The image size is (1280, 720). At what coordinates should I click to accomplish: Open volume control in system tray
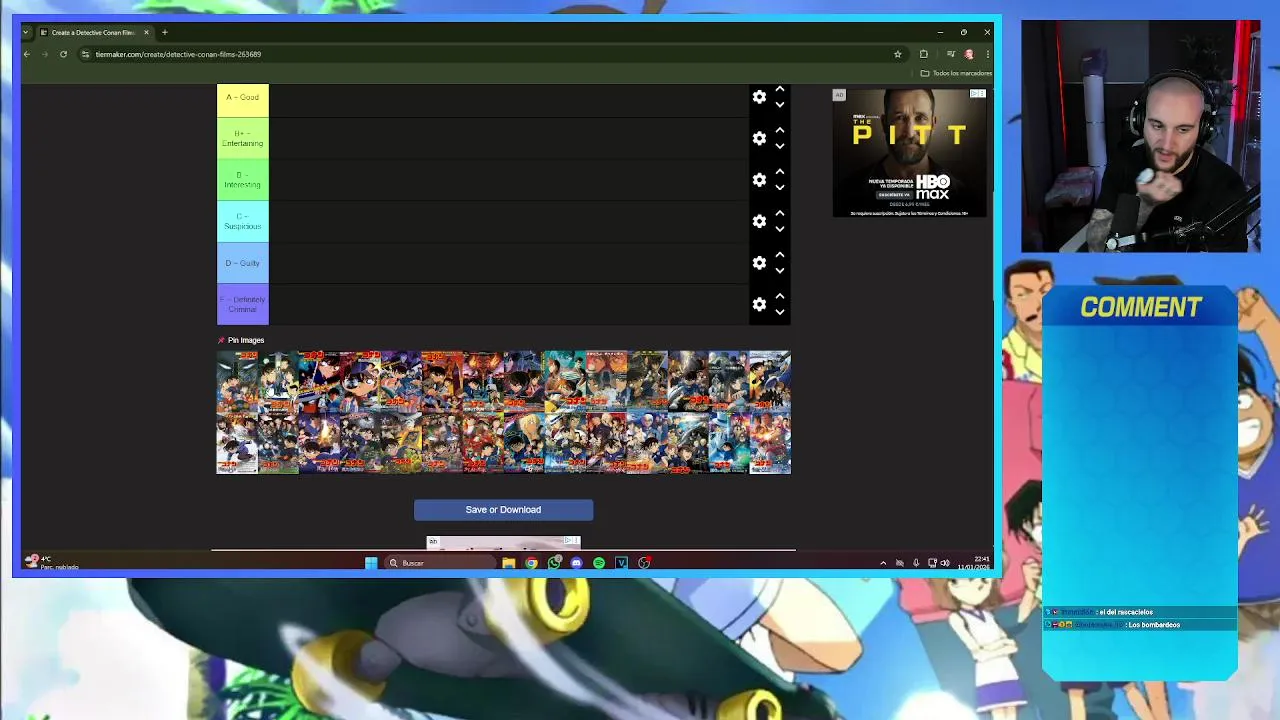945,563
